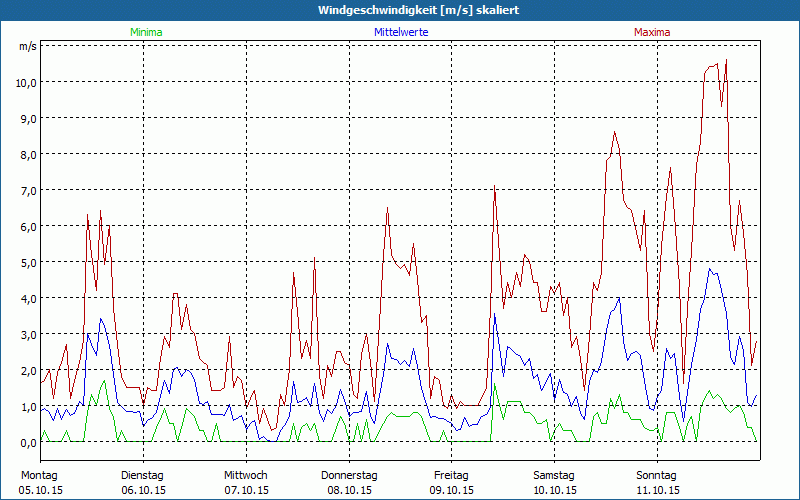Click the date '11.10.15'
The width and height of the screenshot is (800, 500).
click(x=658, y=490)
